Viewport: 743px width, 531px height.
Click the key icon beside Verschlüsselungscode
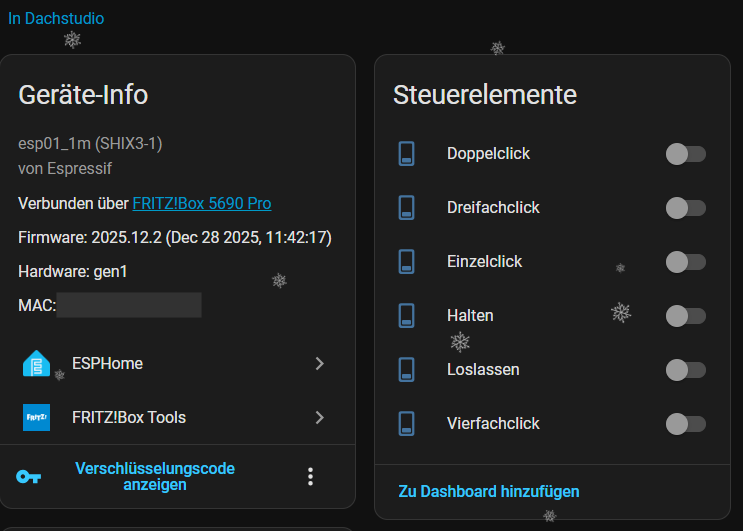[29, 476]
